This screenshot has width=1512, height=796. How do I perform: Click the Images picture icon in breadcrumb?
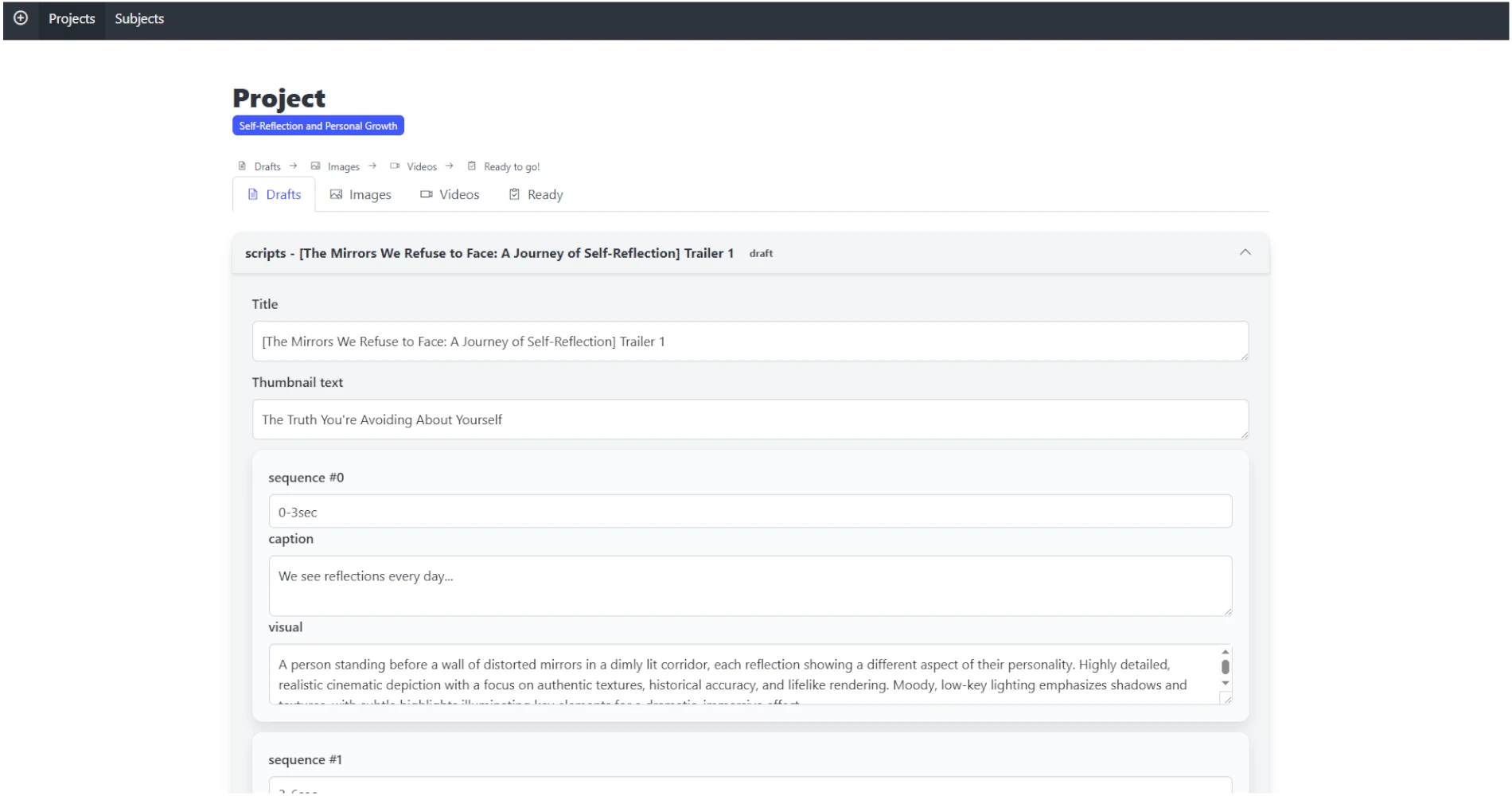[315, 166]
